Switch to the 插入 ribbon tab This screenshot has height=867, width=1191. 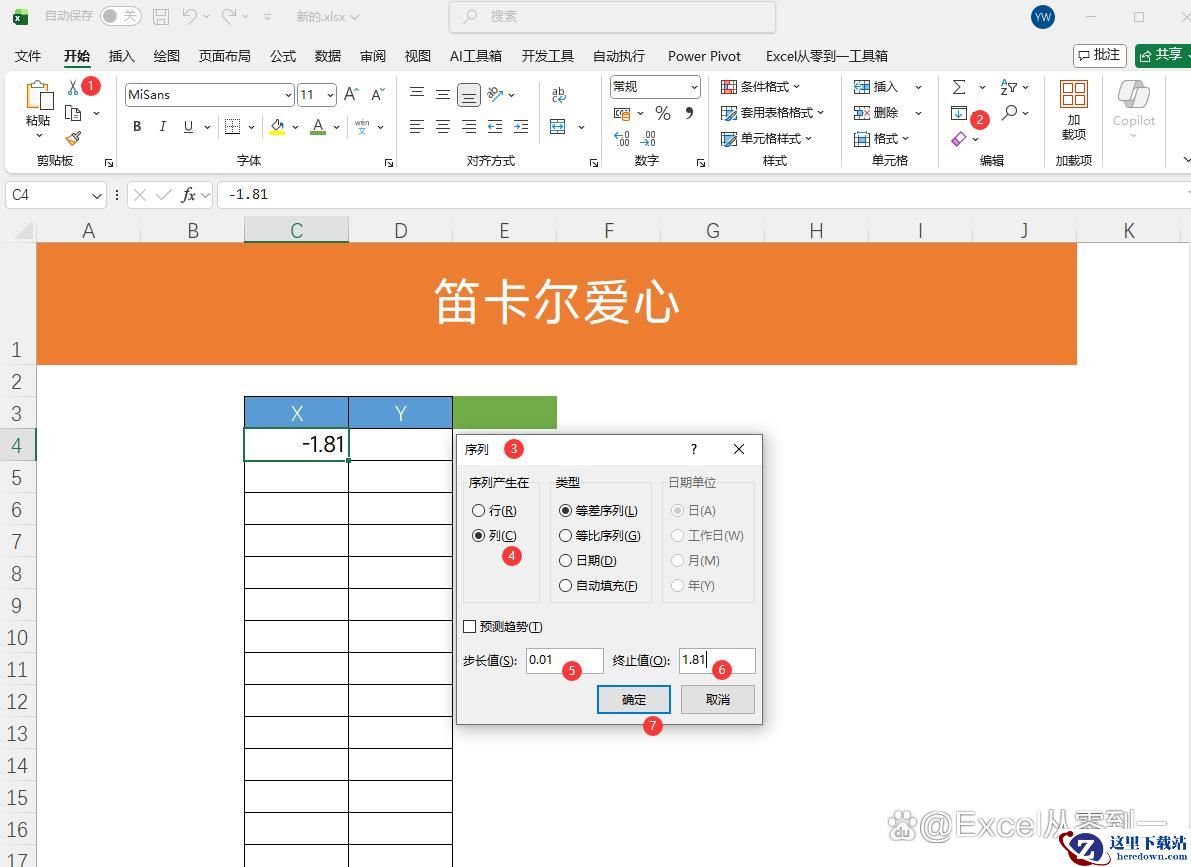(121, 56)
